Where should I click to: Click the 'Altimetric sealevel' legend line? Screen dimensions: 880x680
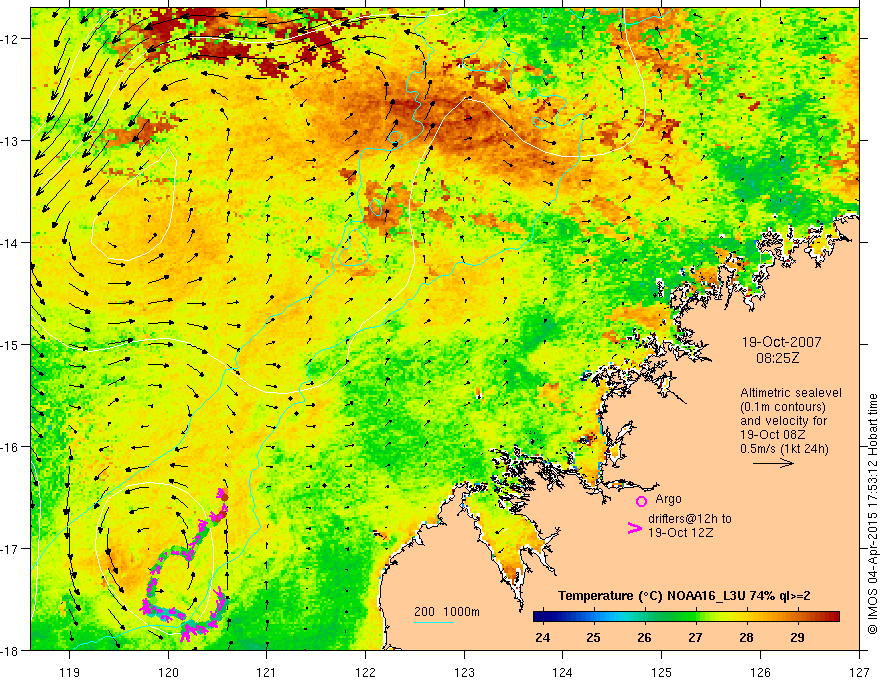pos(791,393)
